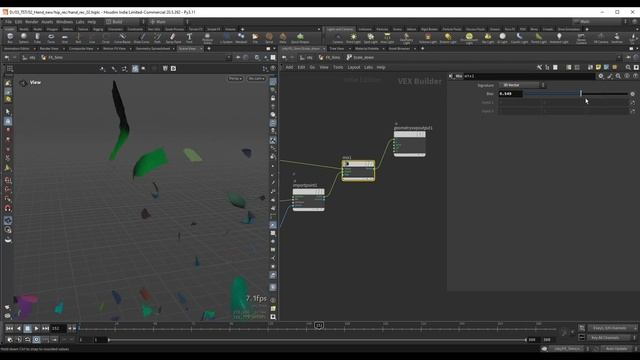This screenshot has width=640, height=360.
Task: Click the Bias value input field
Action: (510, 94)
